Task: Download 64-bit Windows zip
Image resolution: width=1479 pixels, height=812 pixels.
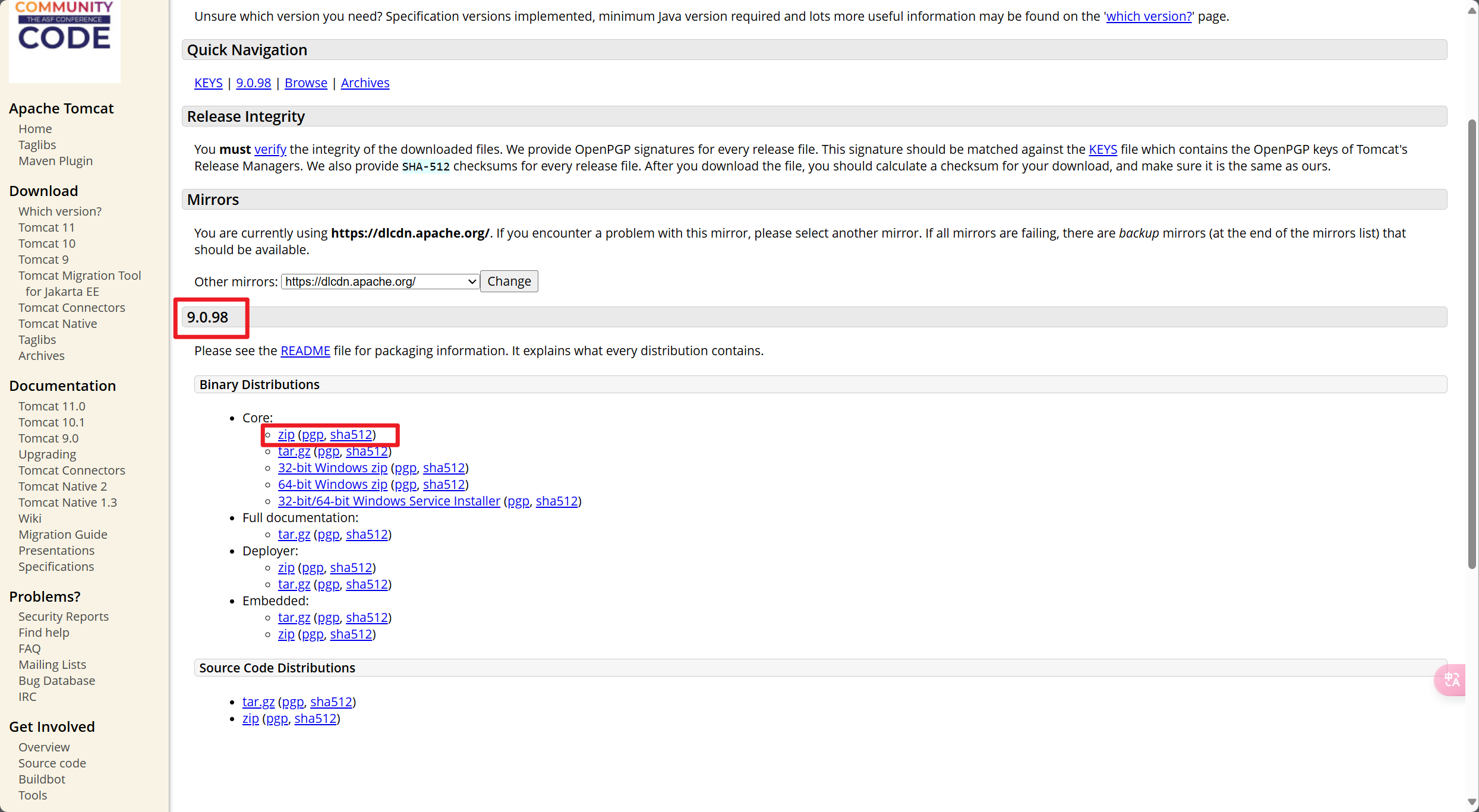Action: (332, 485)
